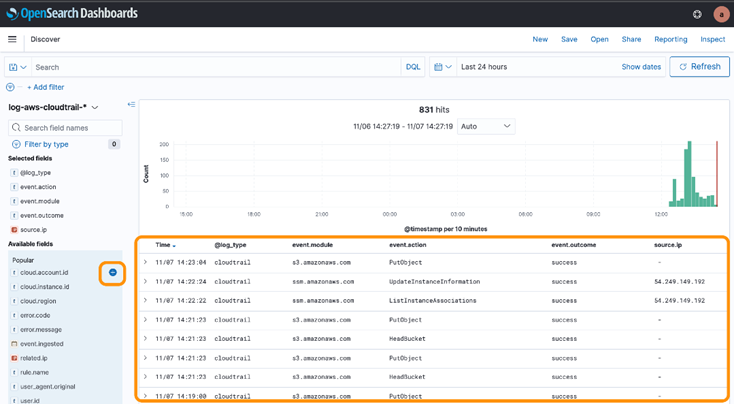The image size is (734, 404).
Task: Open the user avatar menu
Action: [x=721, y=14]
